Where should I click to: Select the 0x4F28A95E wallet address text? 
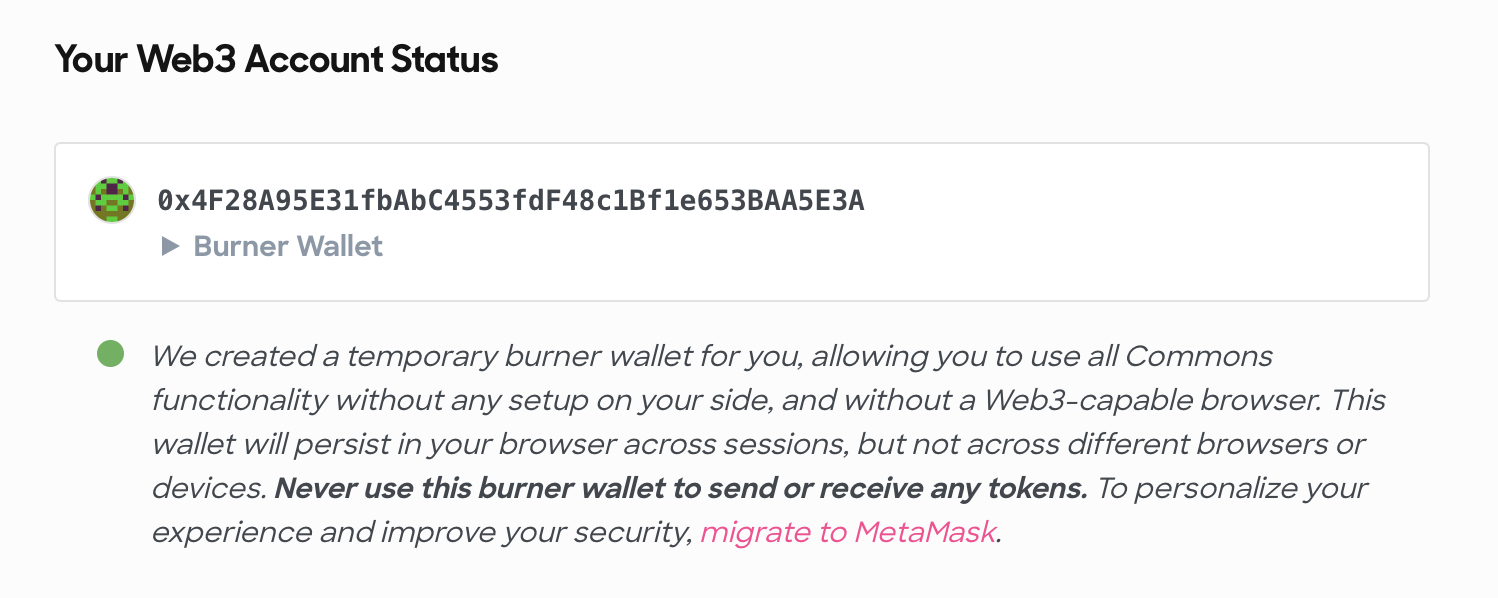511,201
